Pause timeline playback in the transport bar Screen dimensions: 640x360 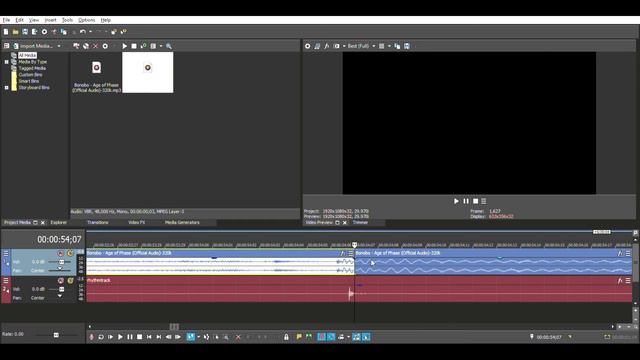[x=130, y=337]
